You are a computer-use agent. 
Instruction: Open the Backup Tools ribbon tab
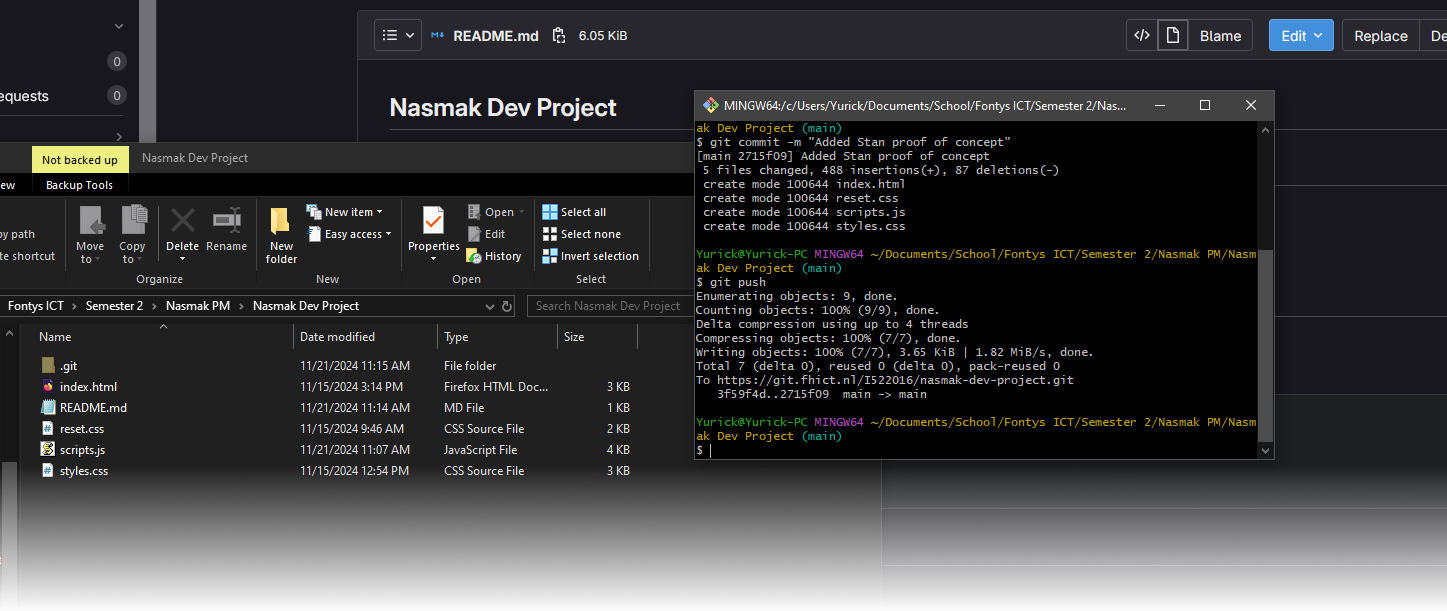[79, 185]
